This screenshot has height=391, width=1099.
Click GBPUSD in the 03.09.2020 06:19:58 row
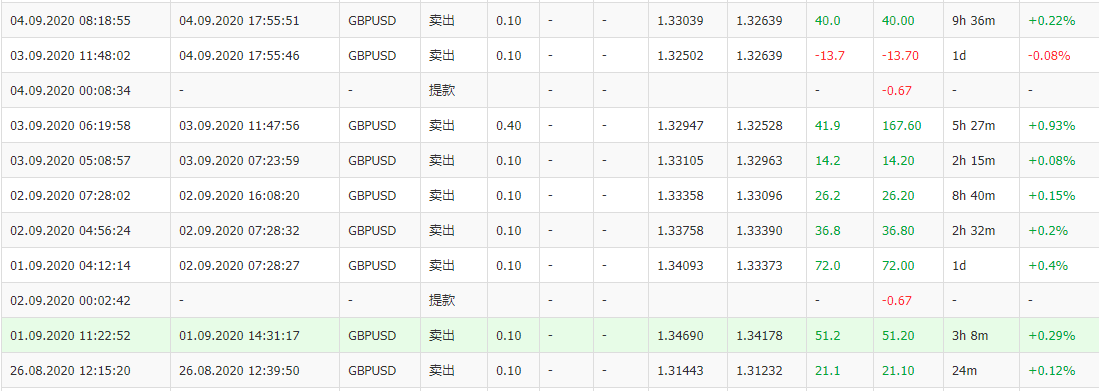(x=371, y=125)
